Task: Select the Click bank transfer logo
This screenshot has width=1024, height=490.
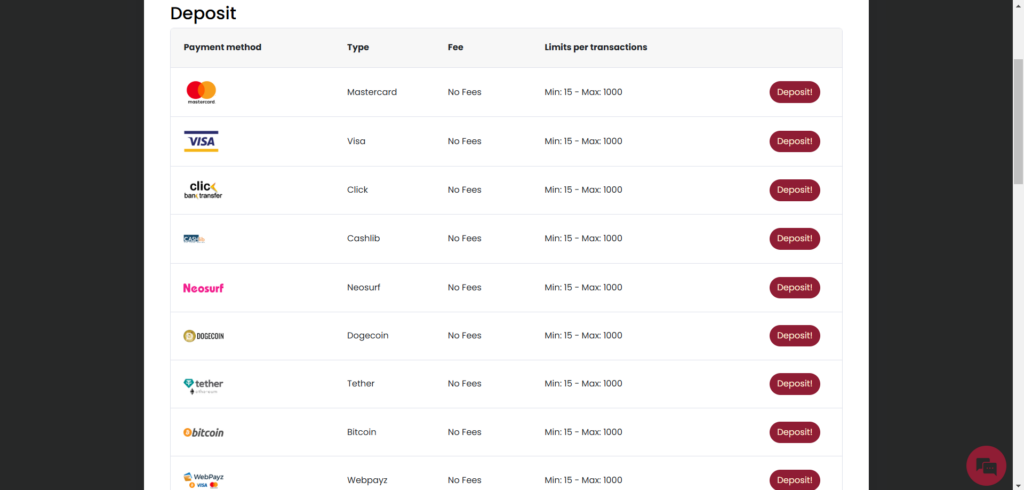Action: (203, 190)
